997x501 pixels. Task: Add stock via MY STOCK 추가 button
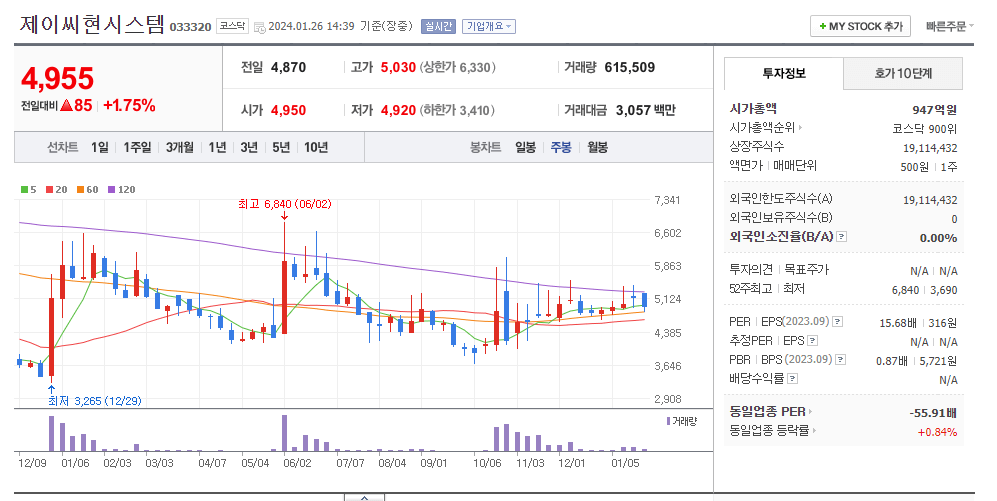tap(860, 27)
